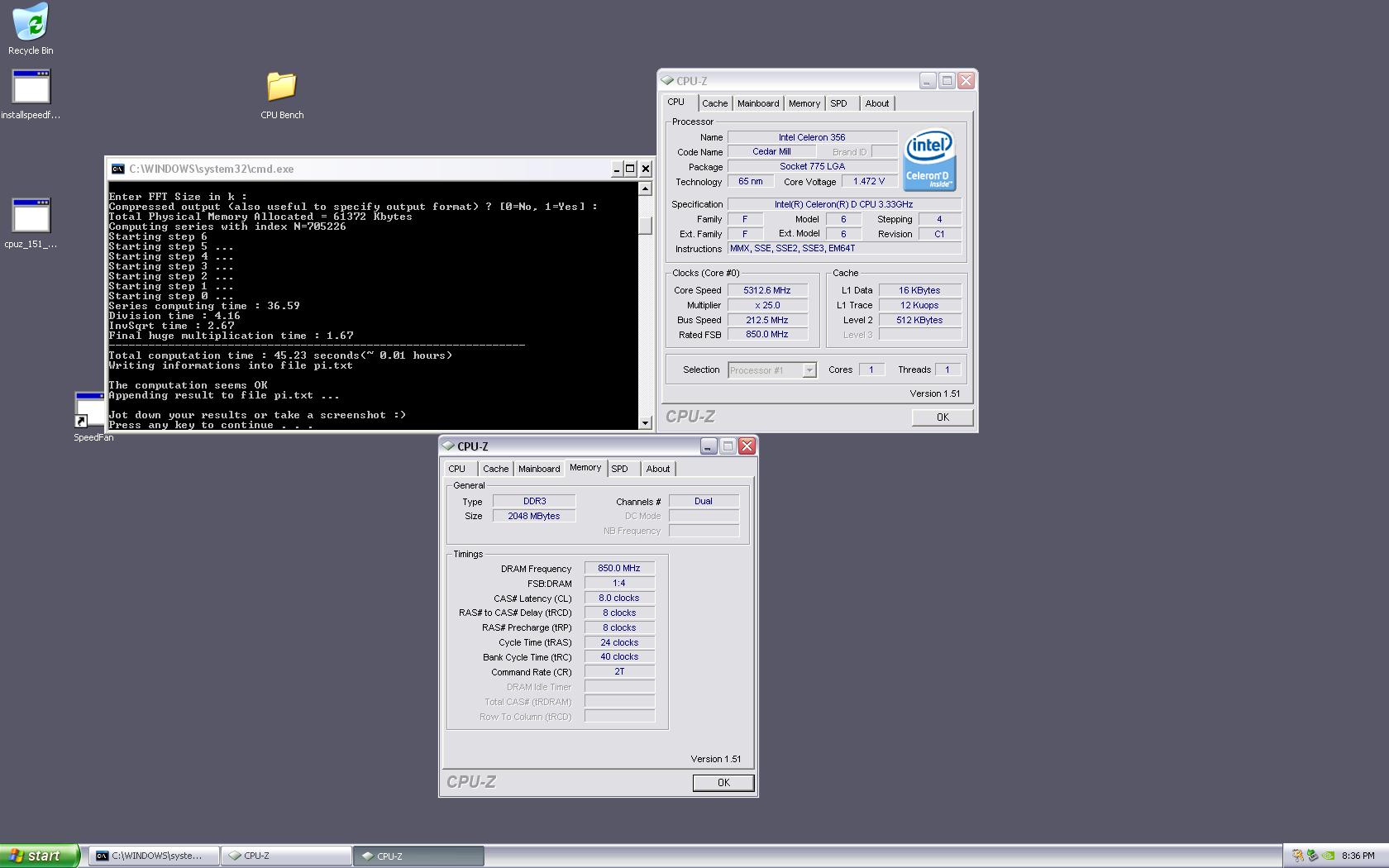Click the FSB:DRAM value 1:4
The image size is (1389, 868).
[619, 583]
